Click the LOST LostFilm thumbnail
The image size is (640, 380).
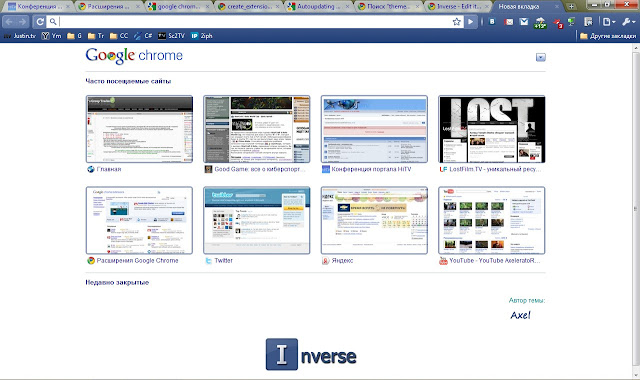point(492,129)
